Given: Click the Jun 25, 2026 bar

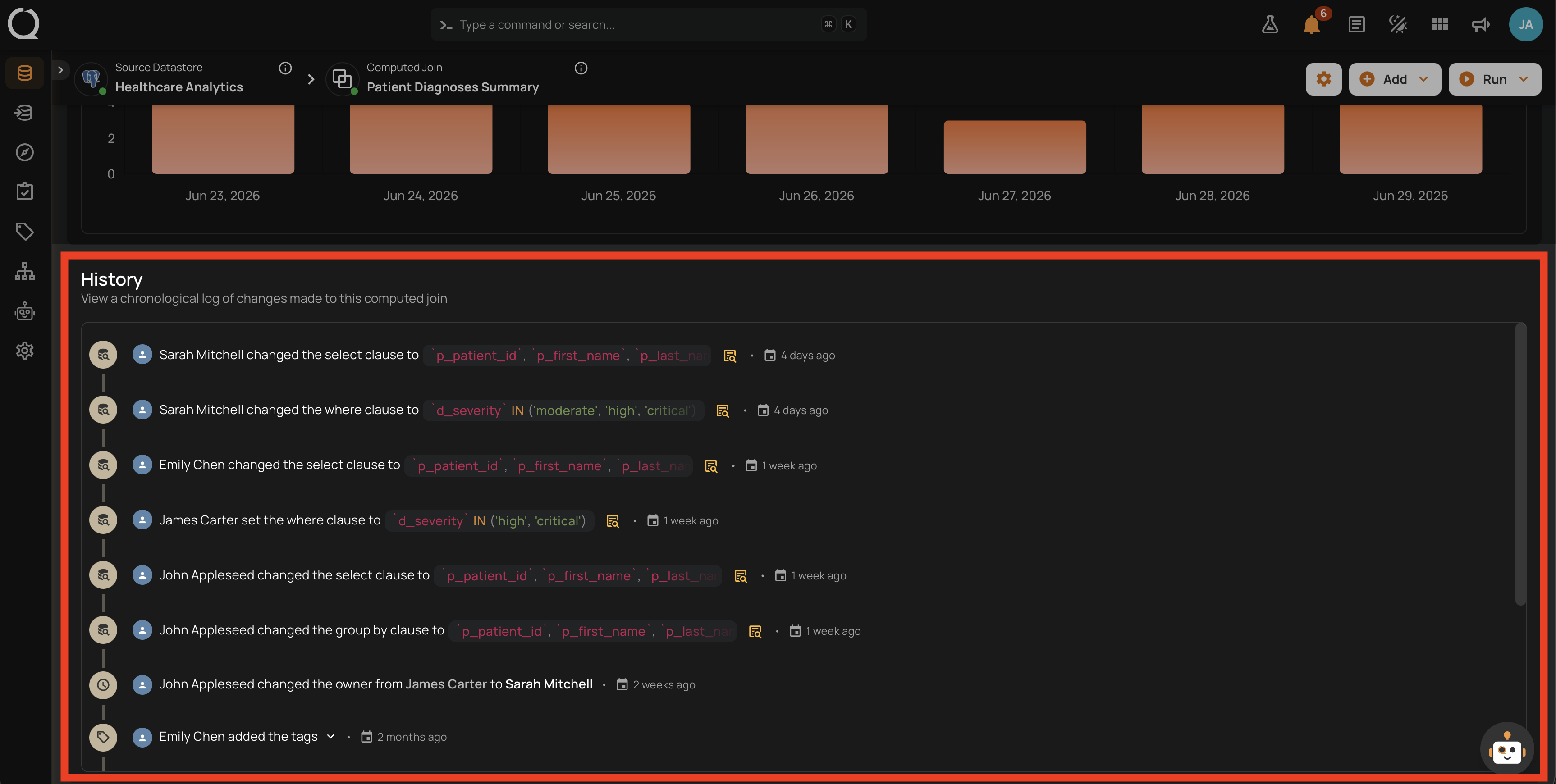Looking at the screenshot, I should click(x=618, y=140).
